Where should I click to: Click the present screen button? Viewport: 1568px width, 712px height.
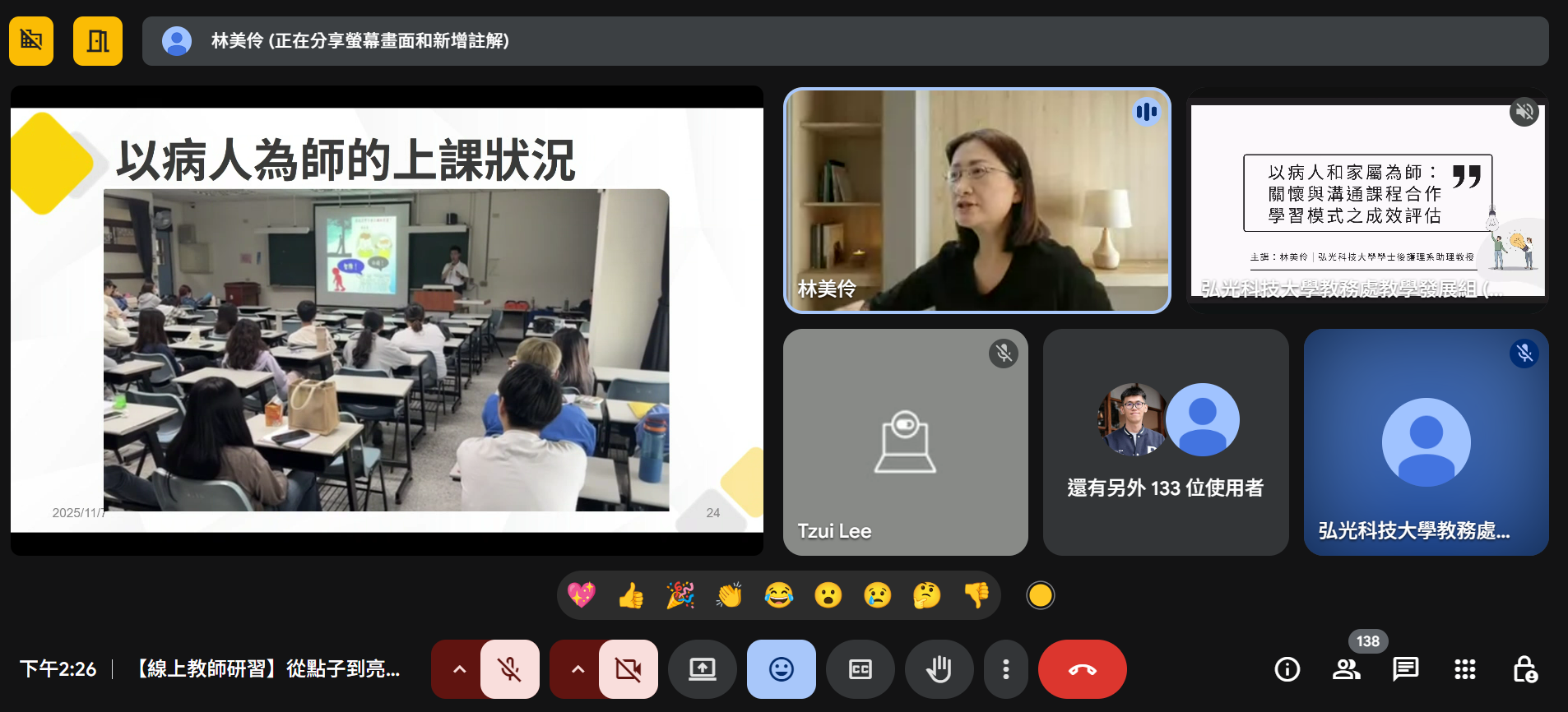point(702,669)
